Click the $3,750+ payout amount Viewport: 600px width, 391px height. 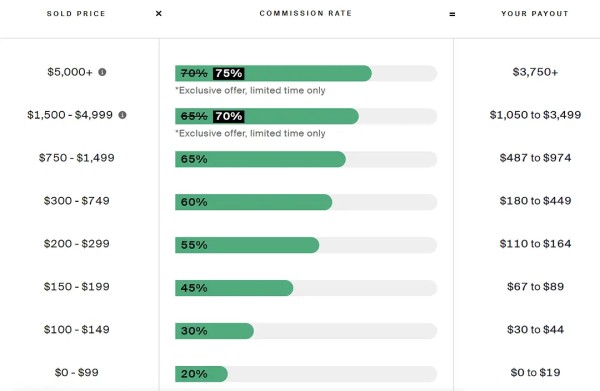pyautogui.click(x=535, y=72)
